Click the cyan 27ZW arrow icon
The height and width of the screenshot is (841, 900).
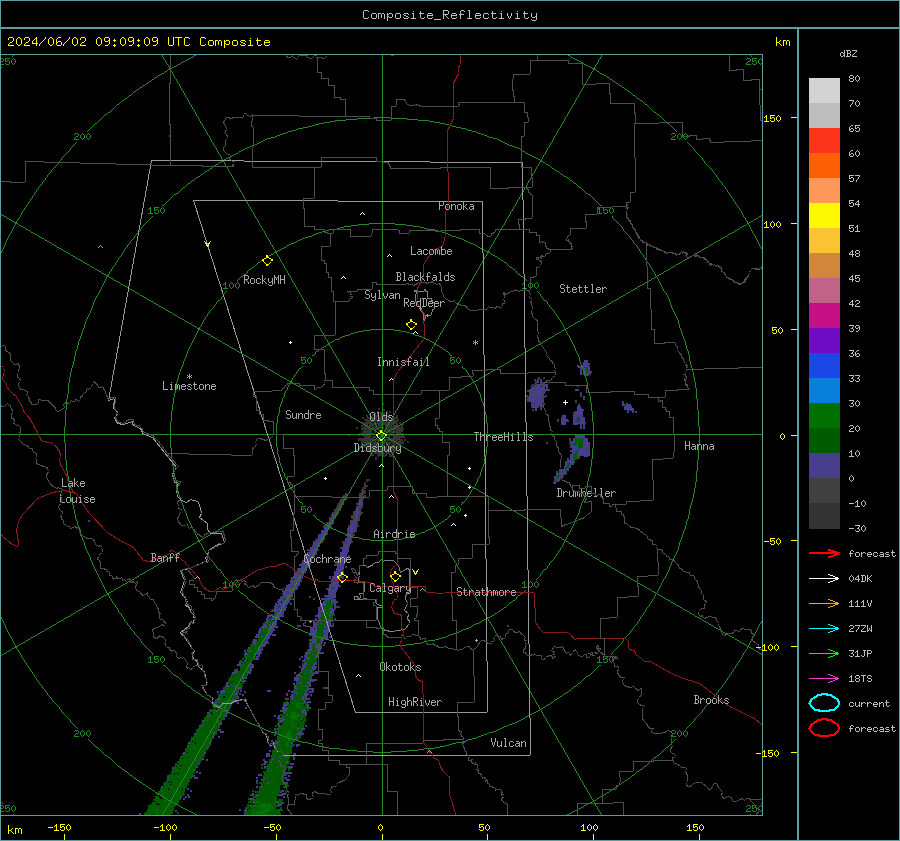pyautogui.click(x=824, y=629)
